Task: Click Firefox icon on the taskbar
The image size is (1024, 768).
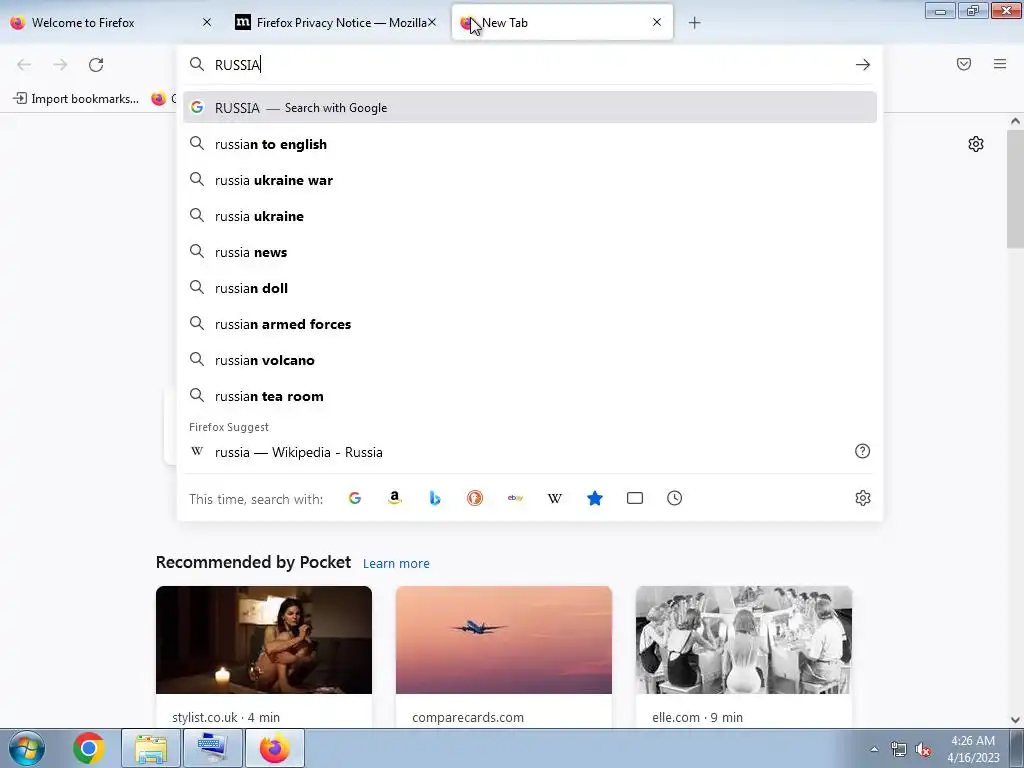Action: (275, 748)
